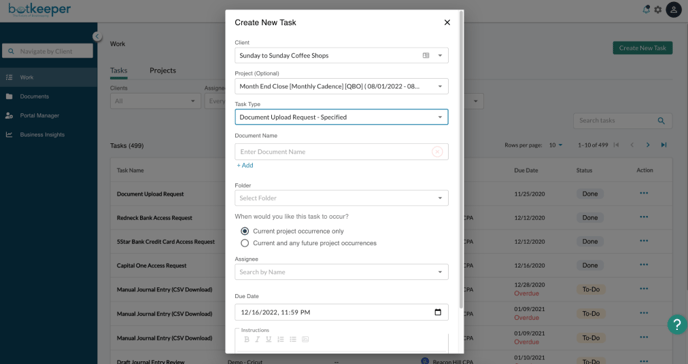Viewport: 688px width, 364px height.
Task: Change the Rows per page dropdown
Action: 555,145
